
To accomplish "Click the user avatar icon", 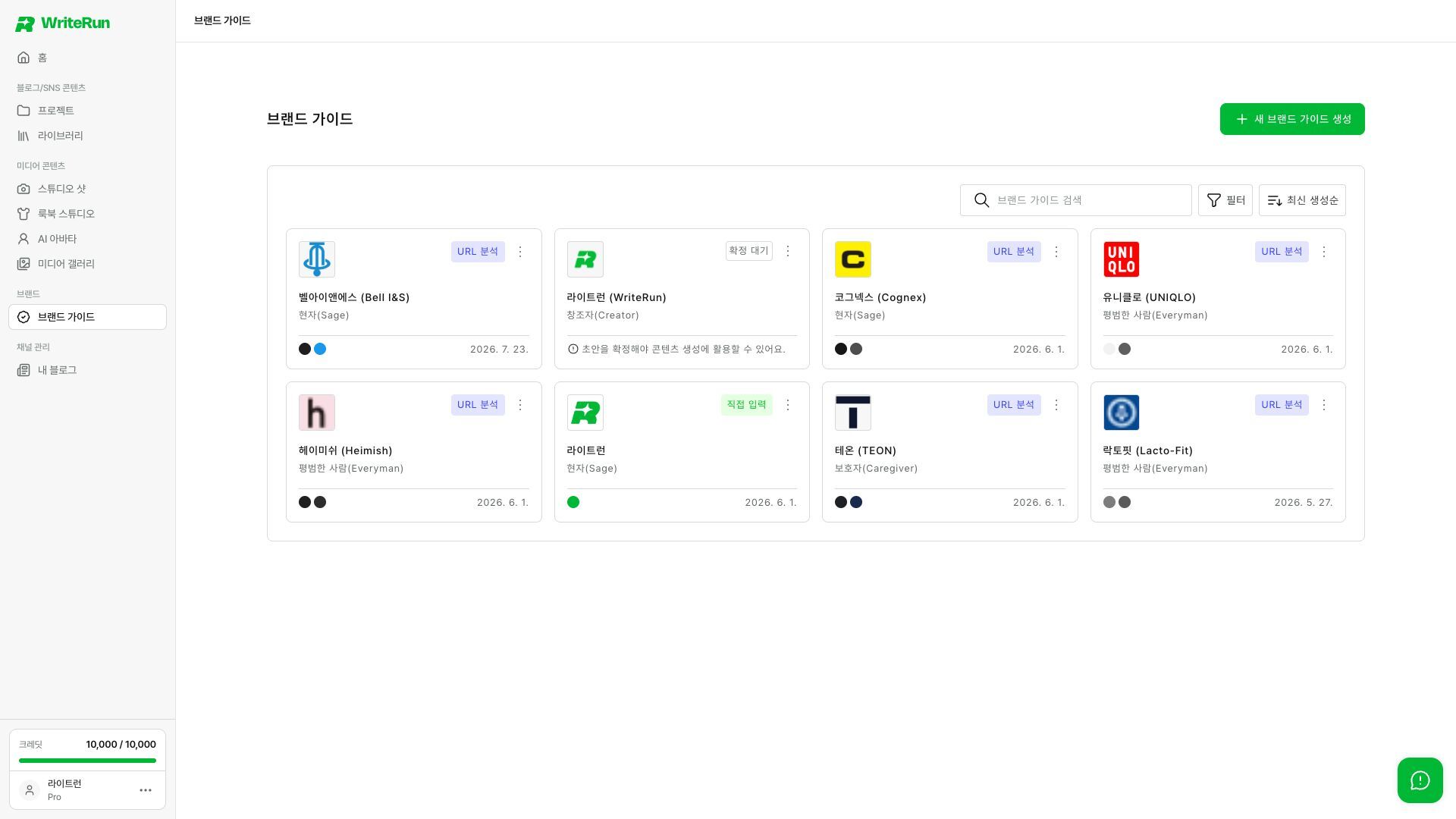I will (x=30, y=790).
